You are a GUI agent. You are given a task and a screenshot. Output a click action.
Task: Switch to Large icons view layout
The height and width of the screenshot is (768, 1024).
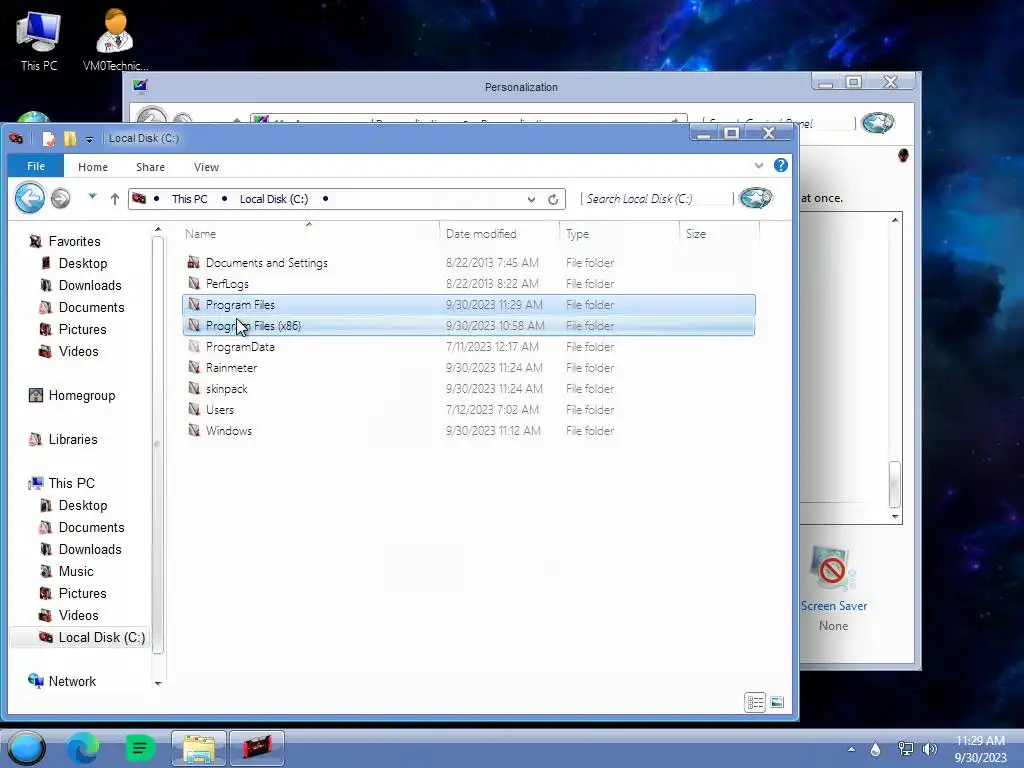(776, 702)
